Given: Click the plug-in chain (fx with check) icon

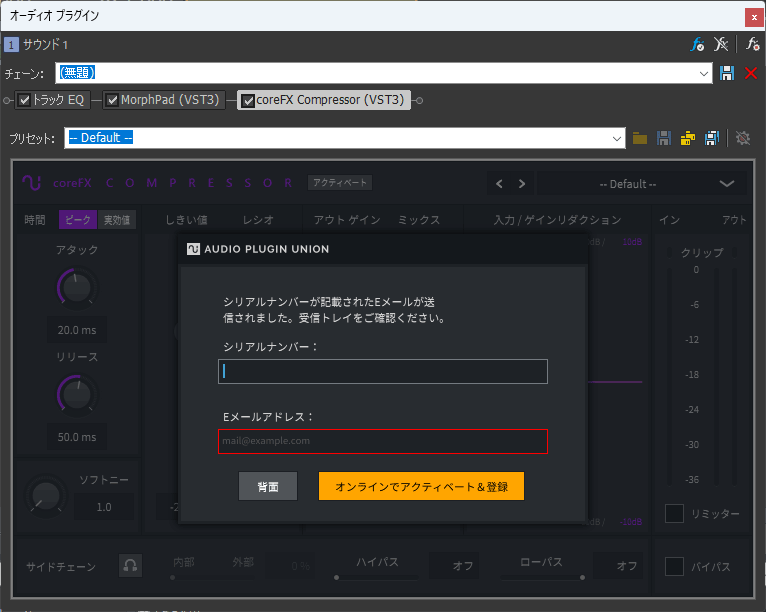Looking at the screenshot, I should pyautogui.click(x=698, y=44).
